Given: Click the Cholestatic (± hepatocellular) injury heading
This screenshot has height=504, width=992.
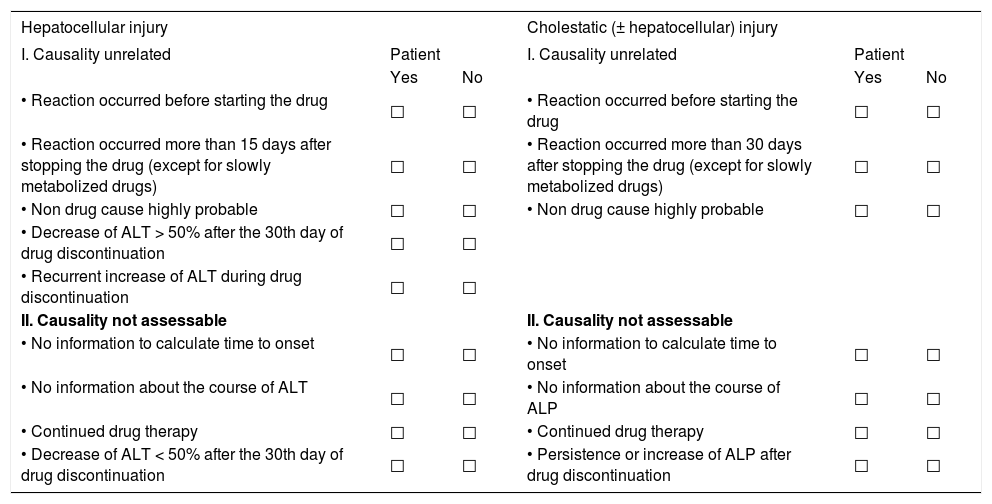Looking at the screenshot, I should (652, 28).
